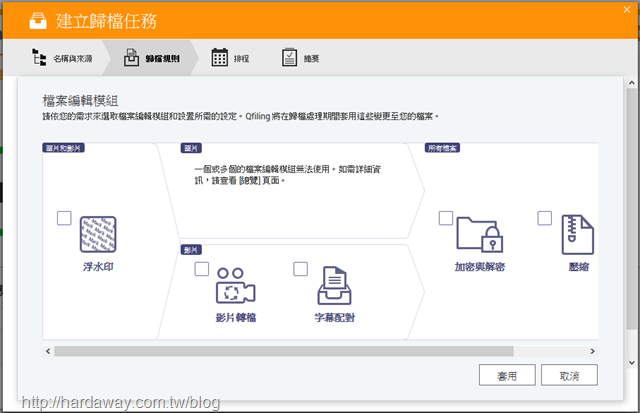This screenshot has height=413, width=640.
Task: Click the compression (壓縮) zip file icon
Action: pos(578,235)
